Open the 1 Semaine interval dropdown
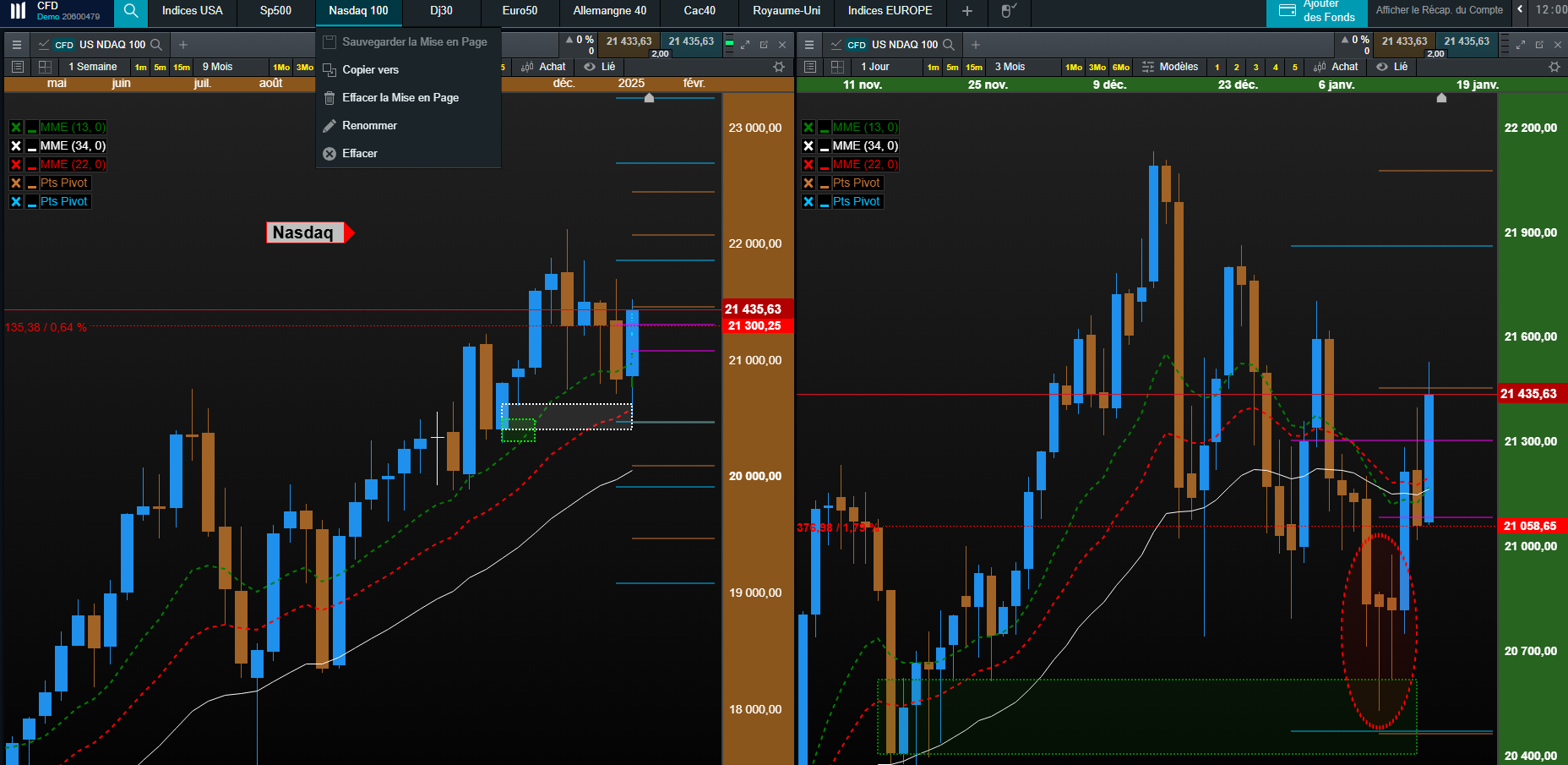The height and width of the screenshot is (765, 1568). [93, 67]
